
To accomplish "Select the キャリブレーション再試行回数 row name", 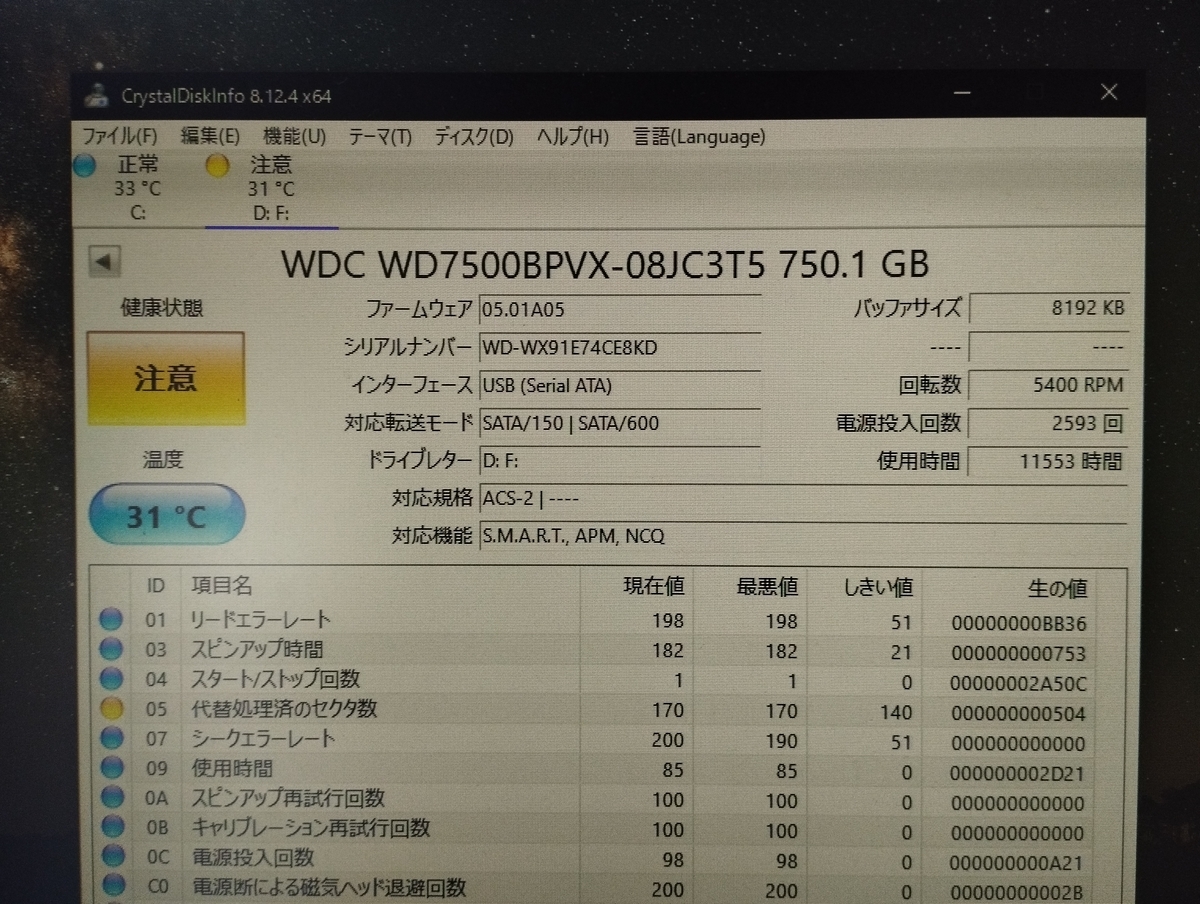I will click(311, 828).
